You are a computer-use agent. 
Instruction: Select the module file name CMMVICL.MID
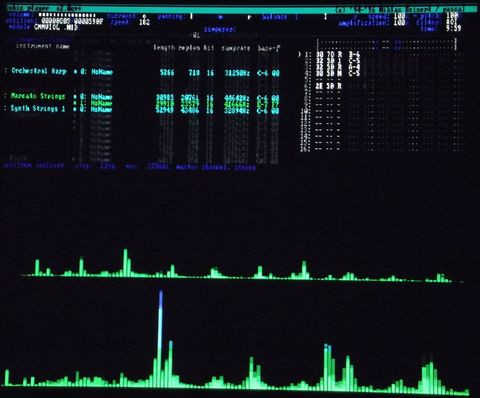[x=56, y=27]
